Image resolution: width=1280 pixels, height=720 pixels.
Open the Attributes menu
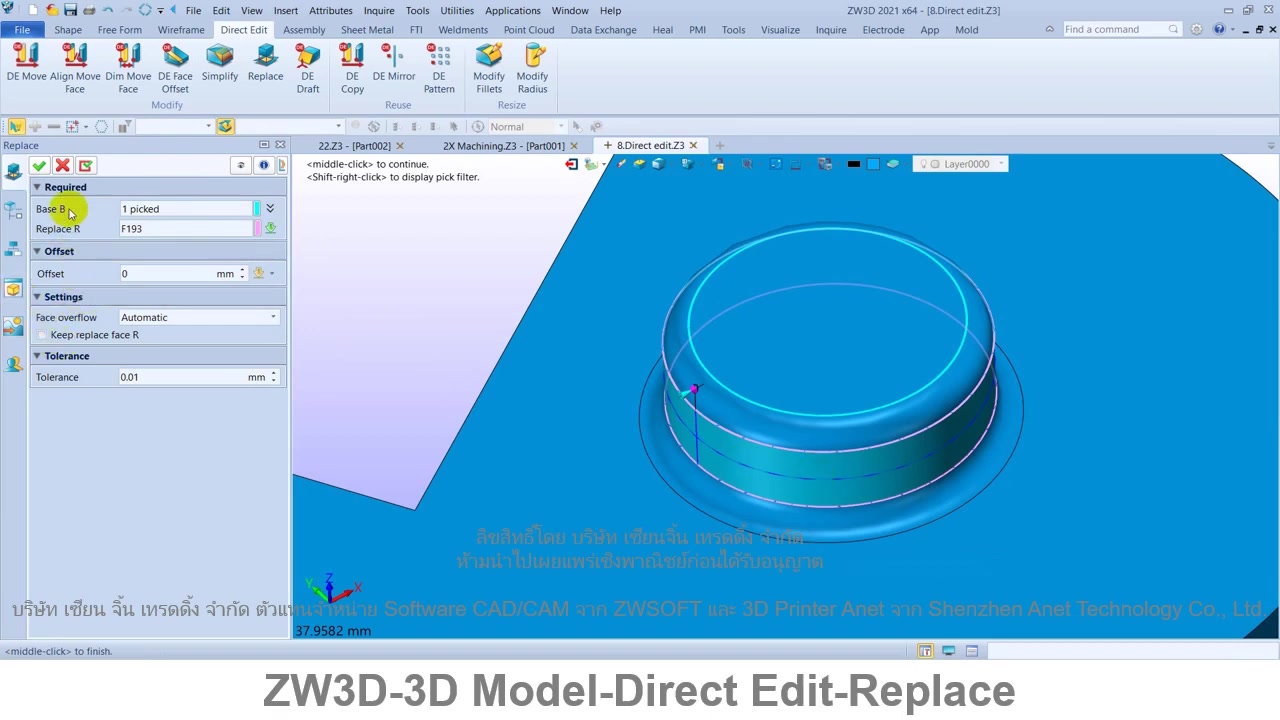331,10
